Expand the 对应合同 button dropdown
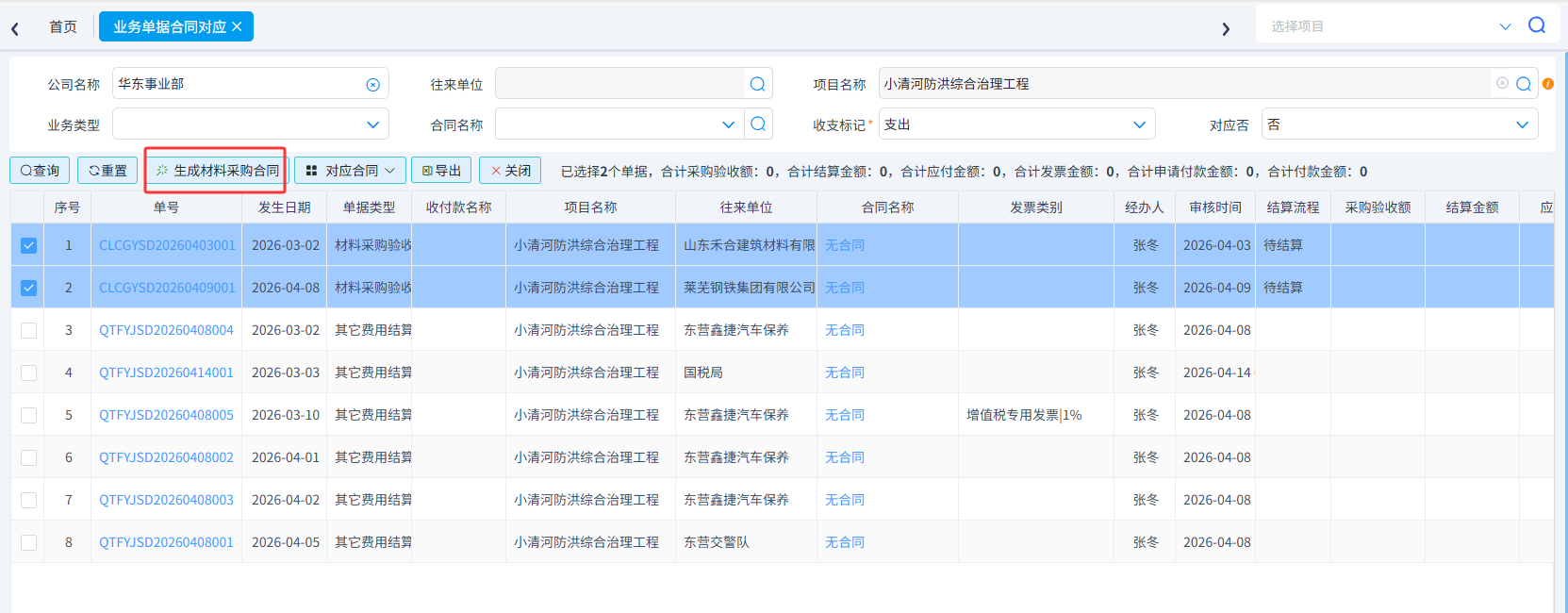Viewport: 1568px width, 613px height. [x=390, y=171]
